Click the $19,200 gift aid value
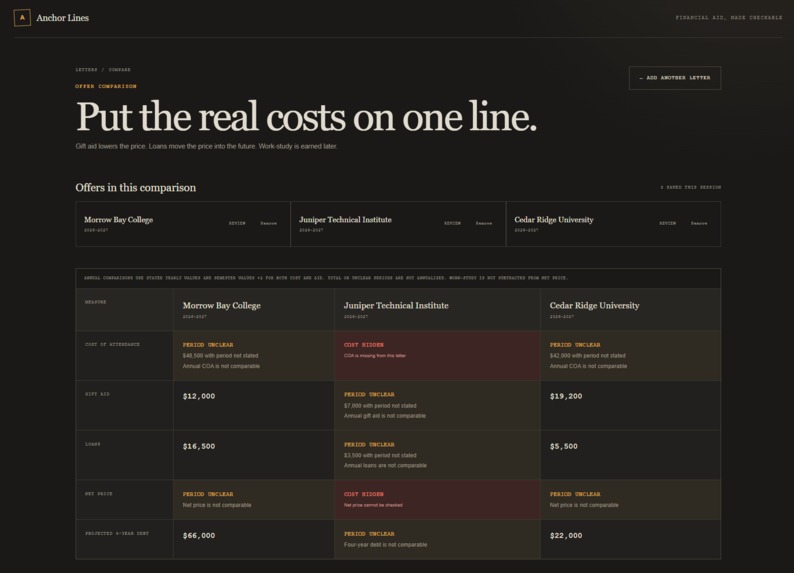Viewport: 794px width, 573px height. point(566,396)
